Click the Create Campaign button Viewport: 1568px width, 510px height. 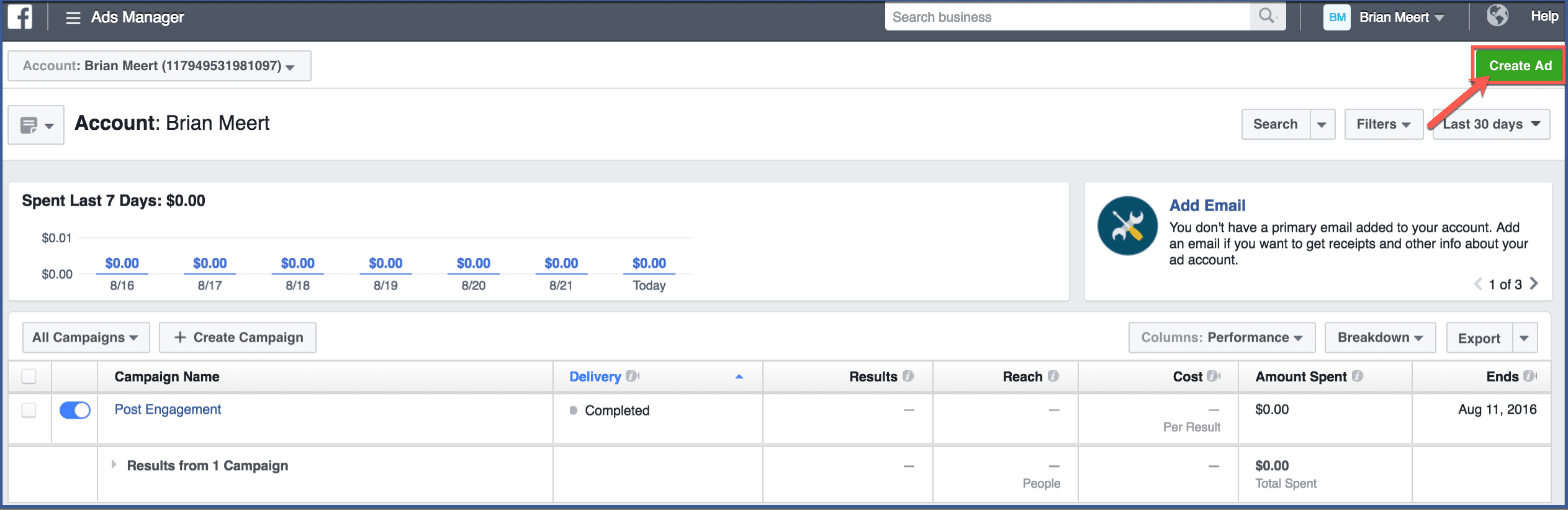(238, 337)
